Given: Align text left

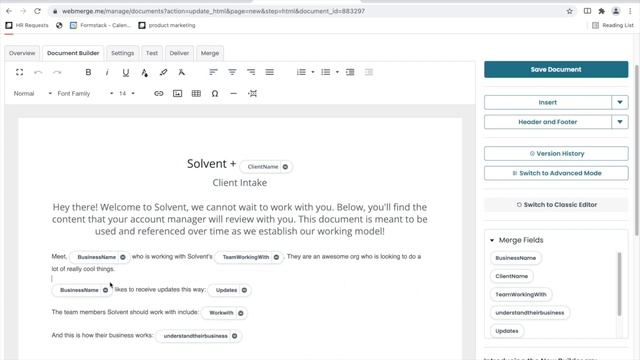Looking at the screenshot, I should click(x=213, y=72).
